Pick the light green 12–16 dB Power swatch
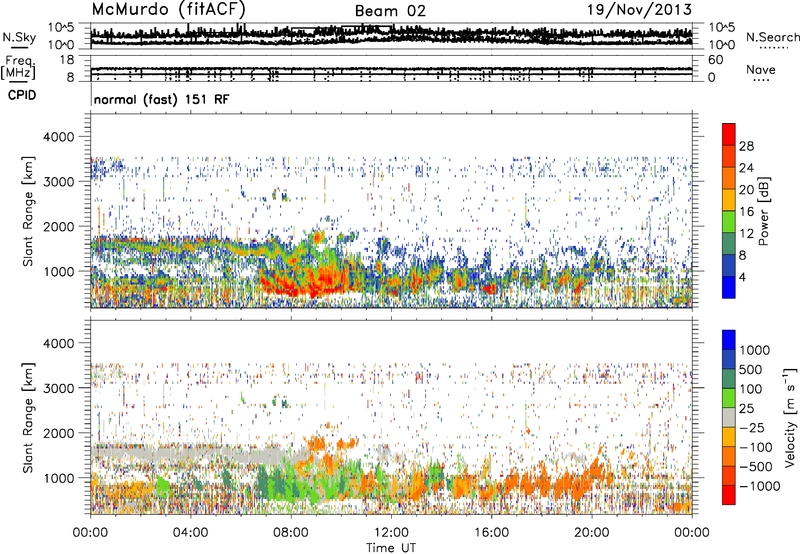 [x=729, y=222]
